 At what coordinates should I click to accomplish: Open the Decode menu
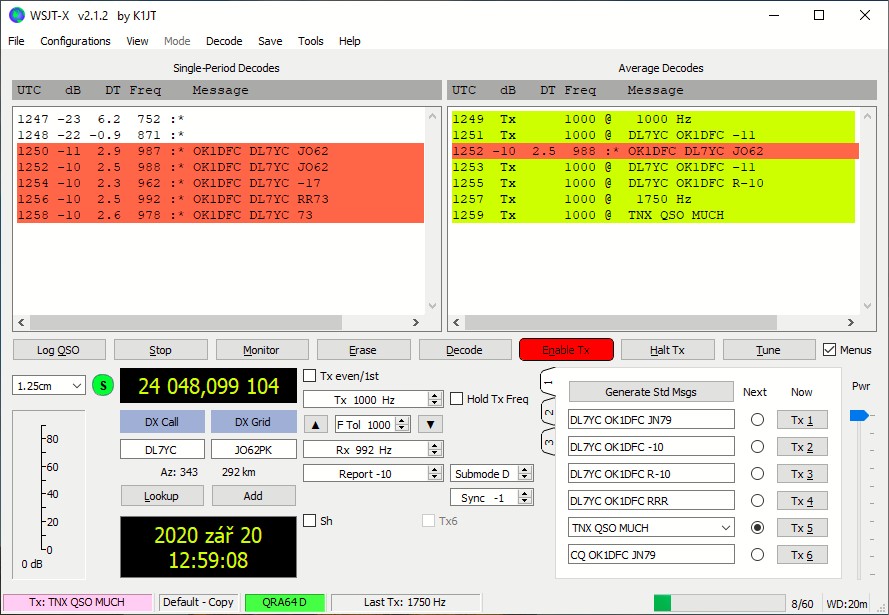(224, 41)
